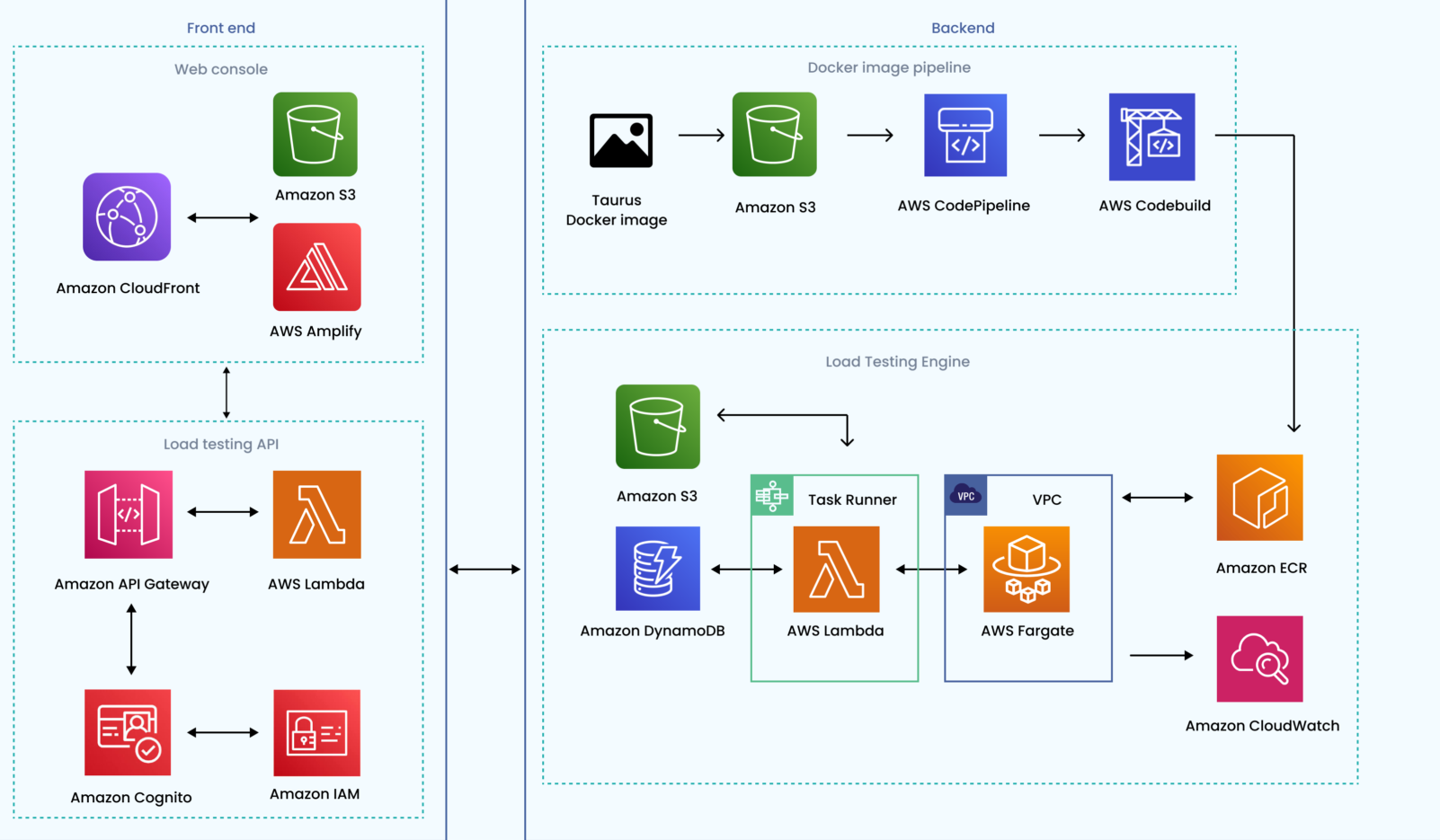
Task: Click the Amazon S3 icon in Docker image pipeline
Action: (x=775, y=134)
